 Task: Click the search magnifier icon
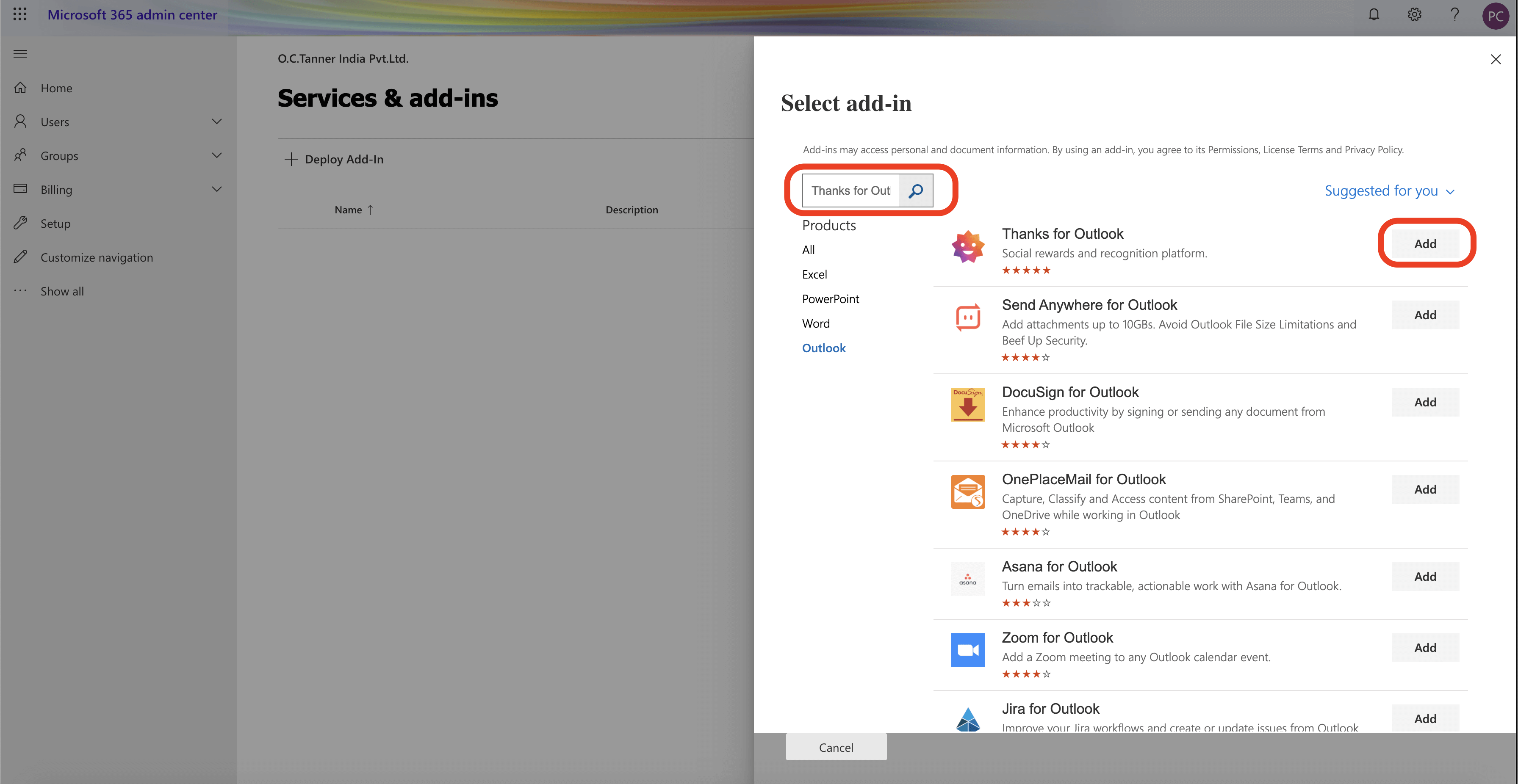915,191
